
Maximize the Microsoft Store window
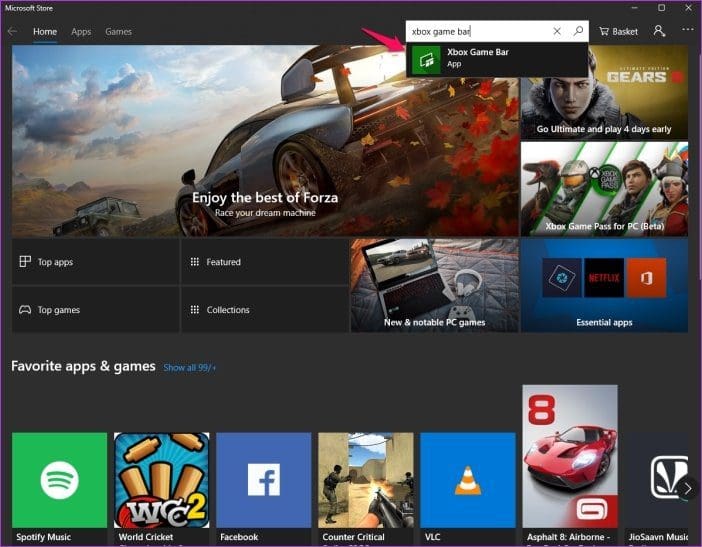pos(661,8)
